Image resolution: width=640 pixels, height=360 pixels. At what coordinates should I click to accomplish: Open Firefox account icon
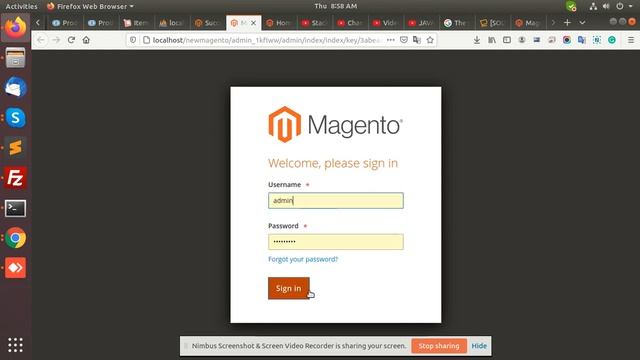coord(522,40)
